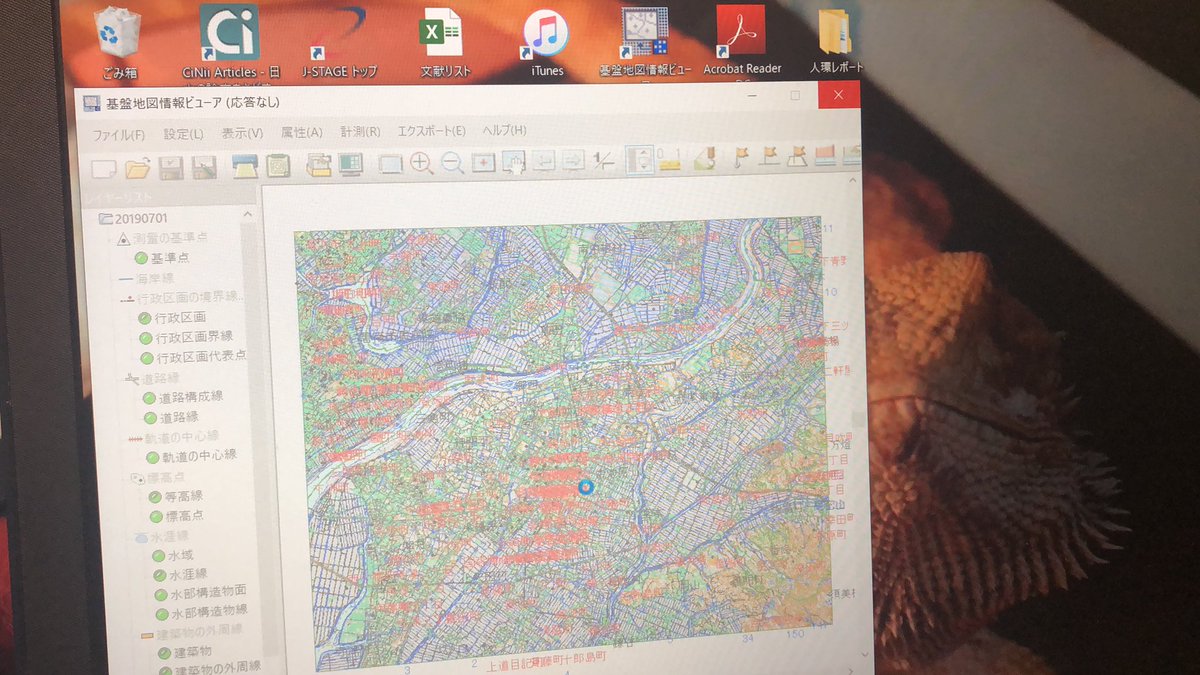Click the Zoom Out magnifier icon
The width and height of the screenshot is (1200, 675).
click(x=453, y=164)
